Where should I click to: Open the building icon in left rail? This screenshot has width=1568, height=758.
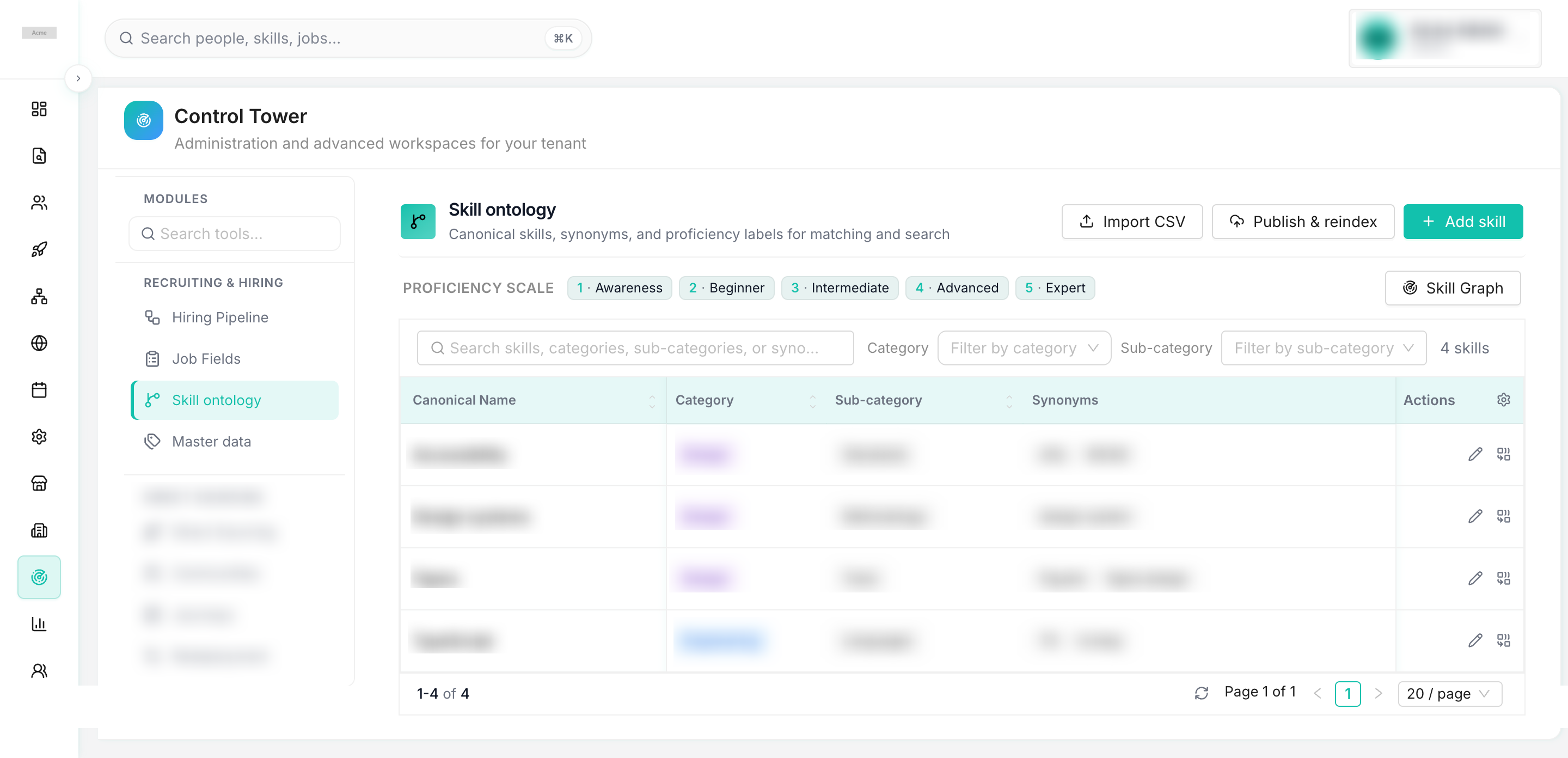coord(39,530)
